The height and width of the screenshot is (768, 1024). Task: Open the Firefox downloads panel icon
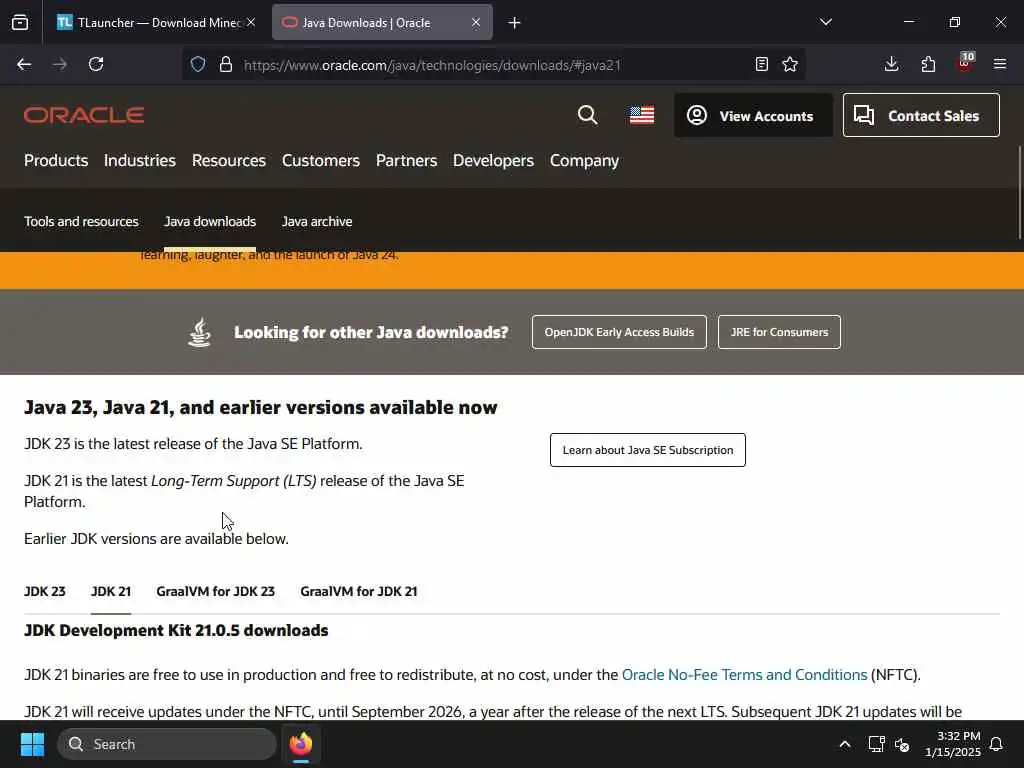[x=891, y=64]
